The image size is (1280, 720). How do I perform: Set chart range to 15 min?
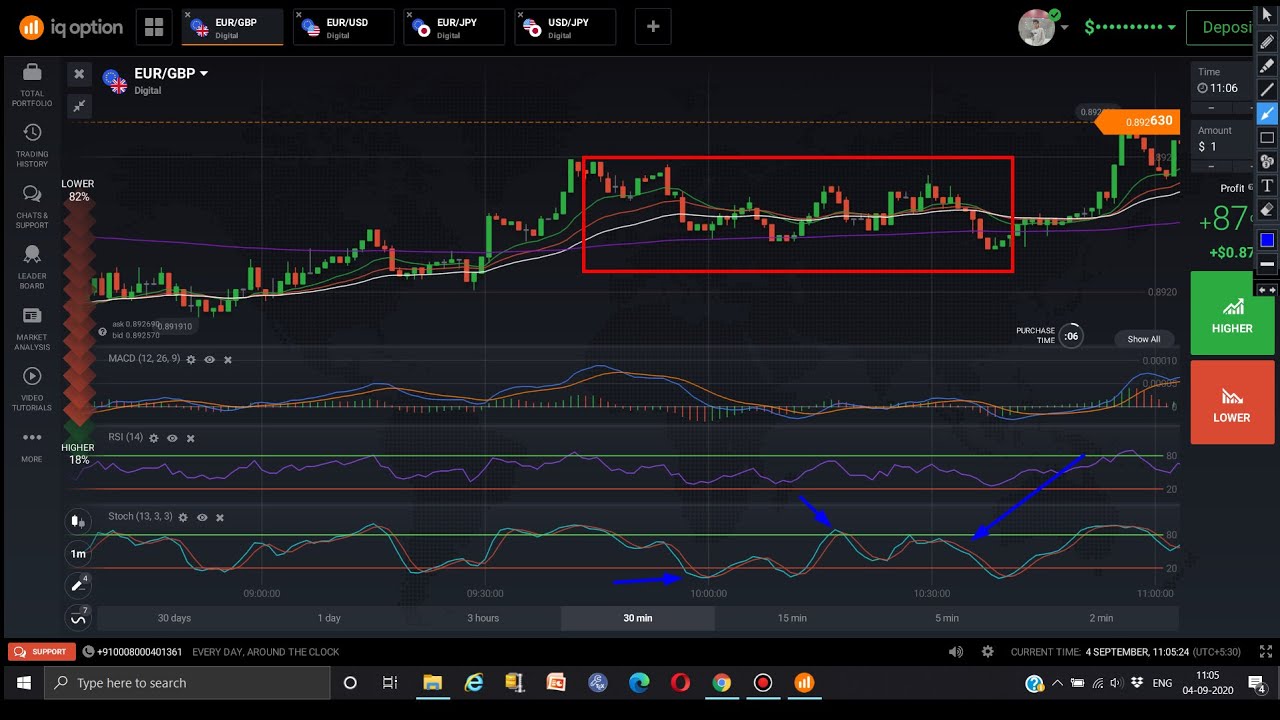pyautogui.click(x=792, y=618)
